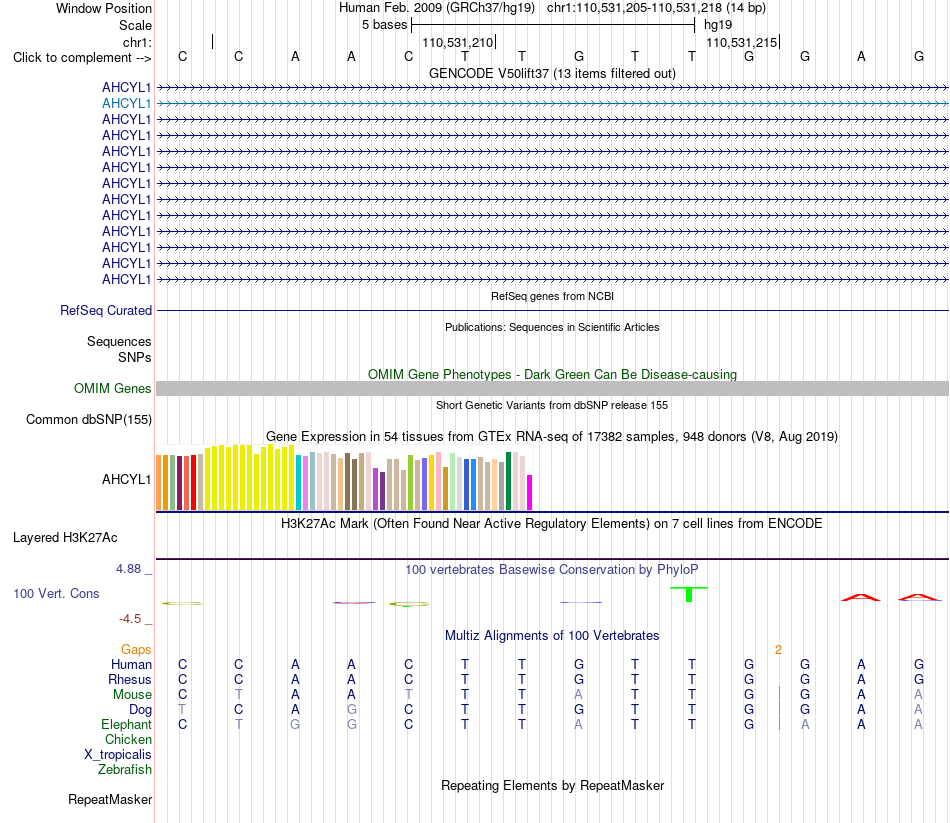Open Repeating Elements by RepeatMasker title
950x823 pixels.
coord(552,785)
